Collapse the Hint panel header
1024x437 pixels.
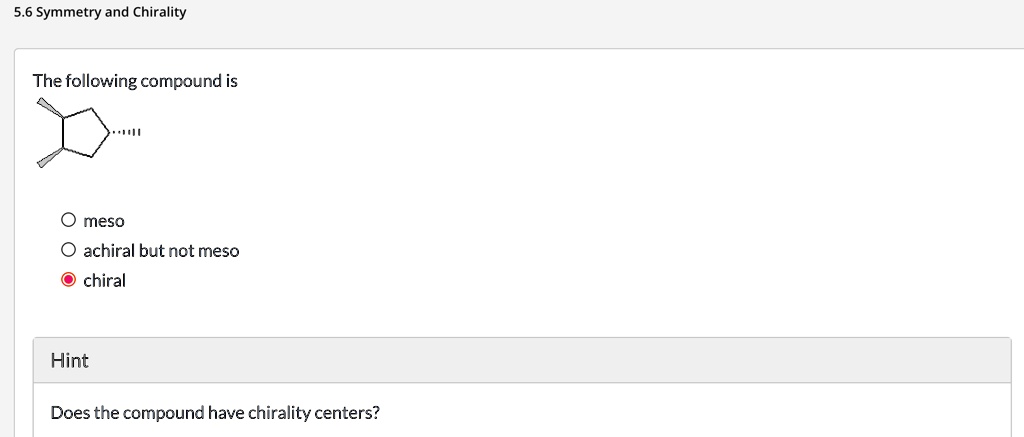pos(521,360)
